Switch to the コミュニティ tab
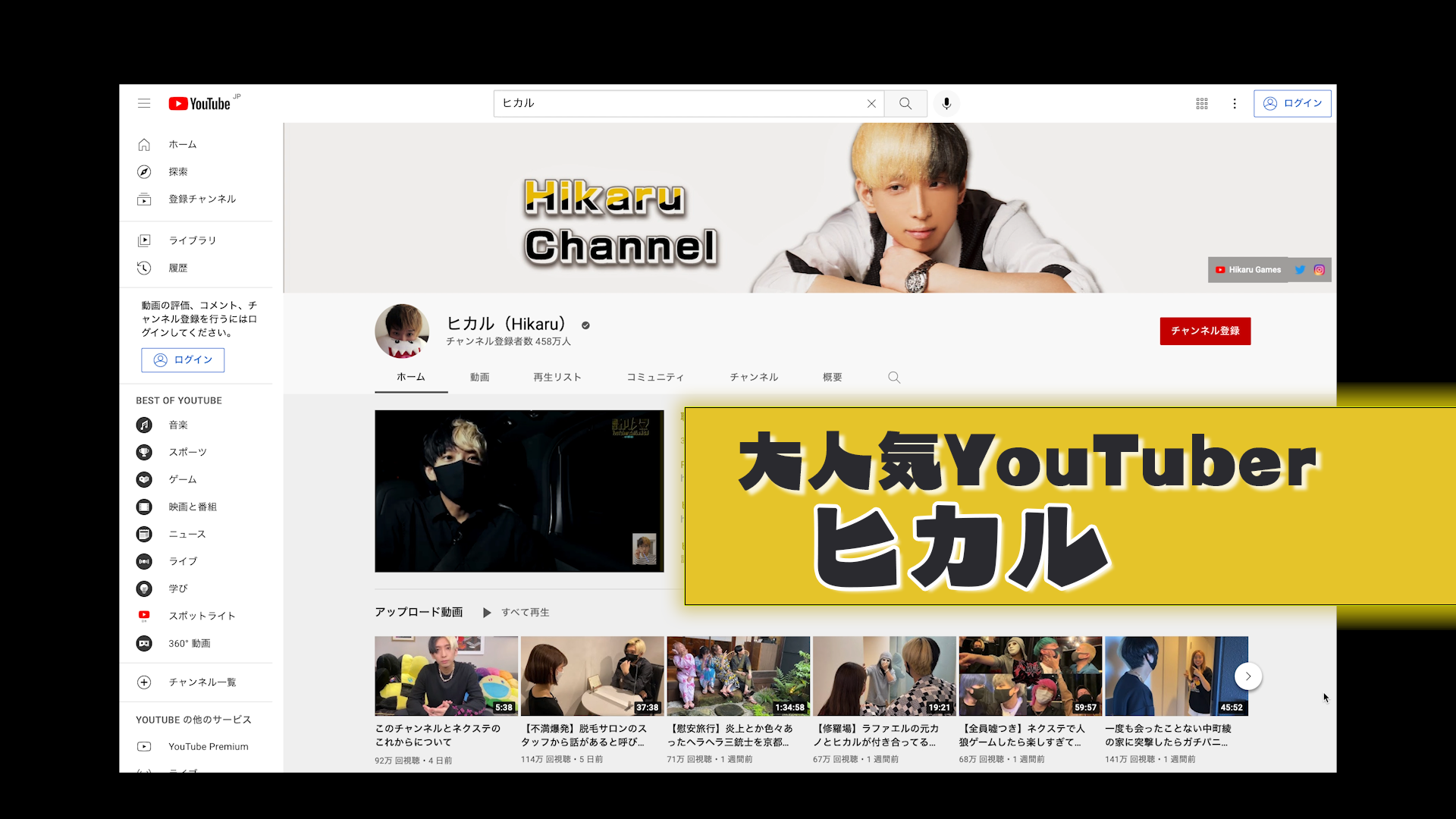 coord(655,377)
